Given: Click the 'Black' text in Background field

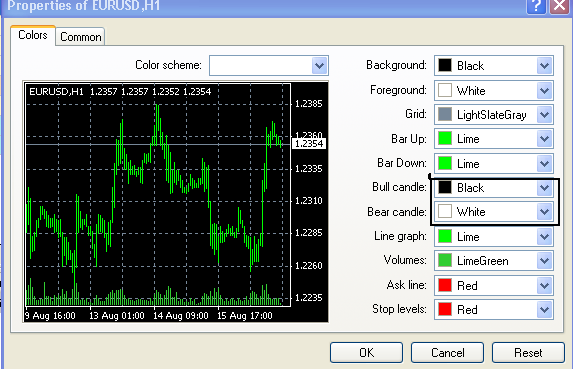Looking at the screenshot, I should (x=471, y=66).
